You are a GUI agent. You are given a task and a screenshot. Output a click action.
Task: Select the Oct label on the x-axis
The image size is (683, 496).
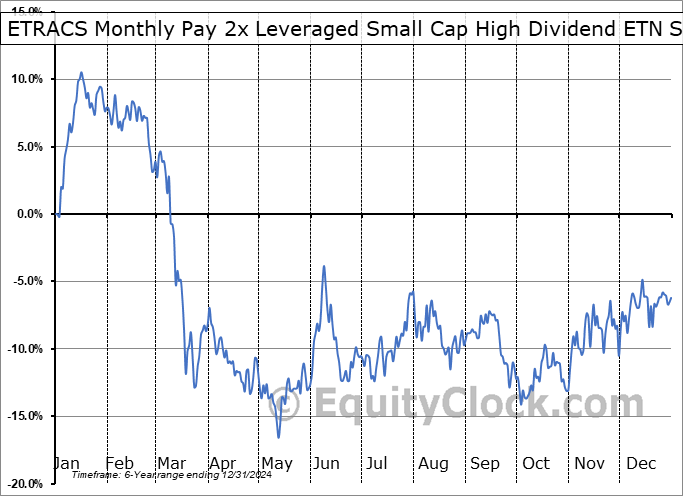click(537, 463)
